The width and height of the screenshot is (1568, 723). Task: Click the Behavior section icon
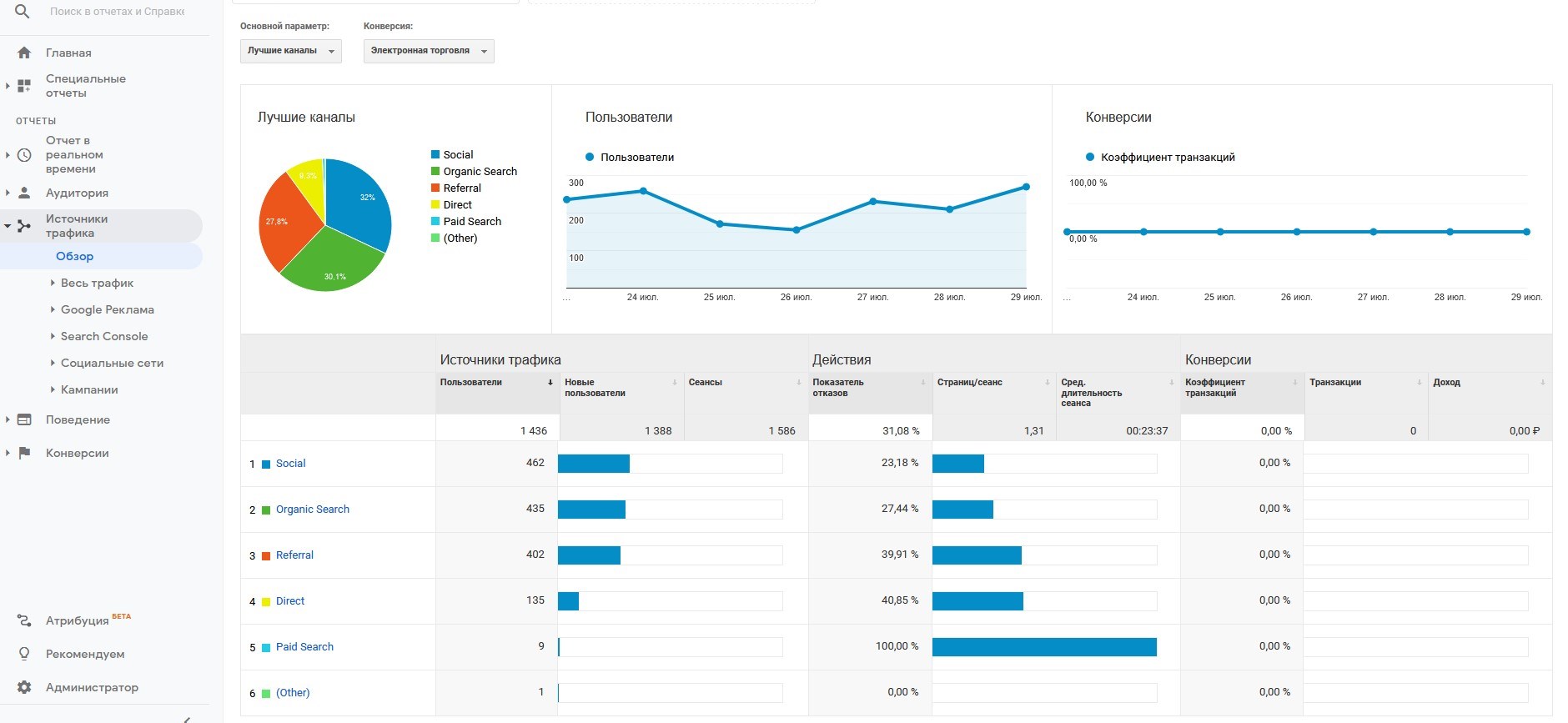coord(24,419)
